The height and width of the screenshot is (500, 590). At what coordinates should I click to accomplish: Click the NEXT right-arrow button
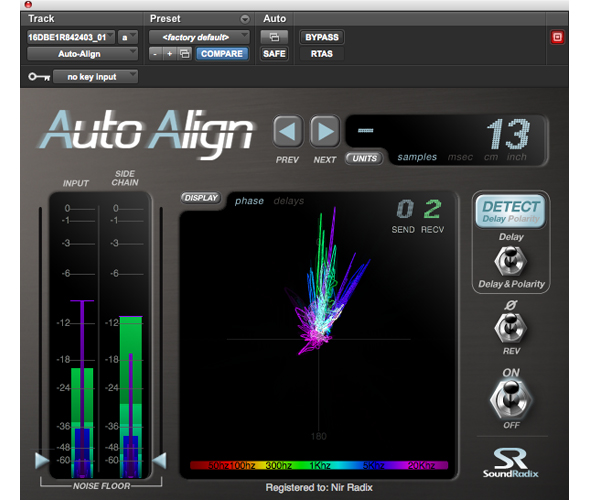coord(325,131)
